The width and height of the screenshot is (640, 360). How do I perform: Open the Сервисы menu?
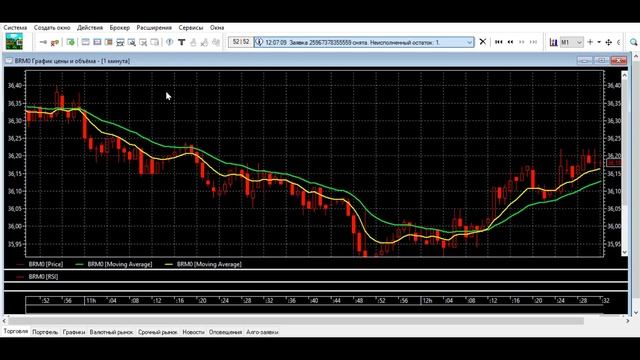191,27
